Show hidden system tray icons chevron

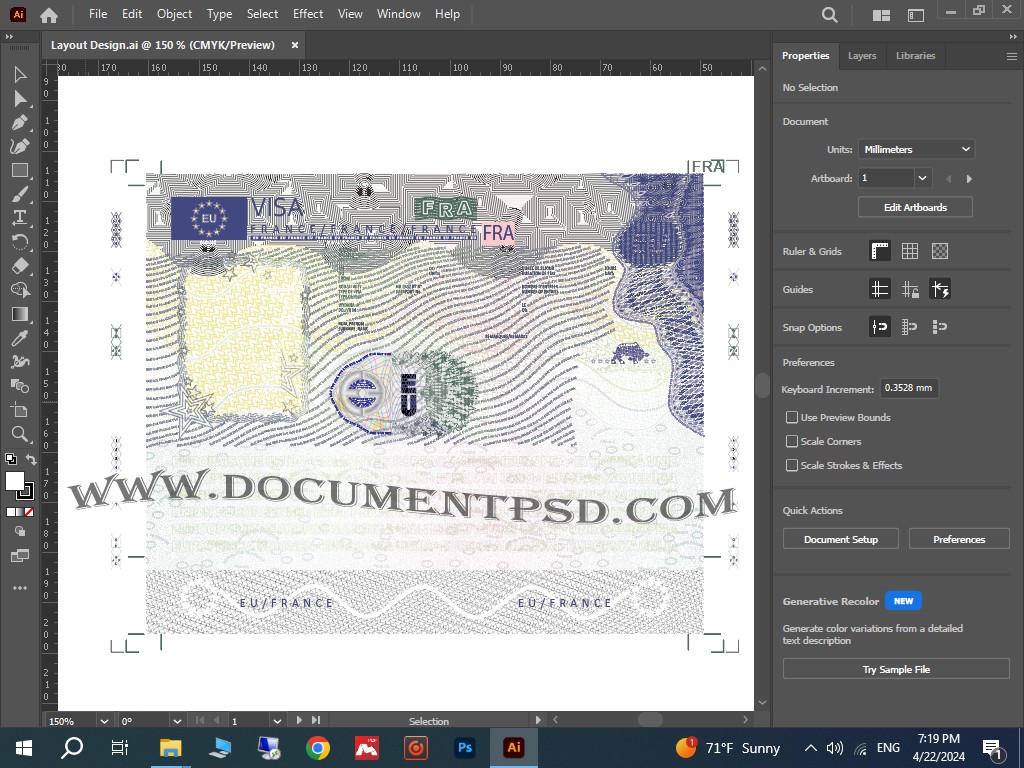coord(810,748)
